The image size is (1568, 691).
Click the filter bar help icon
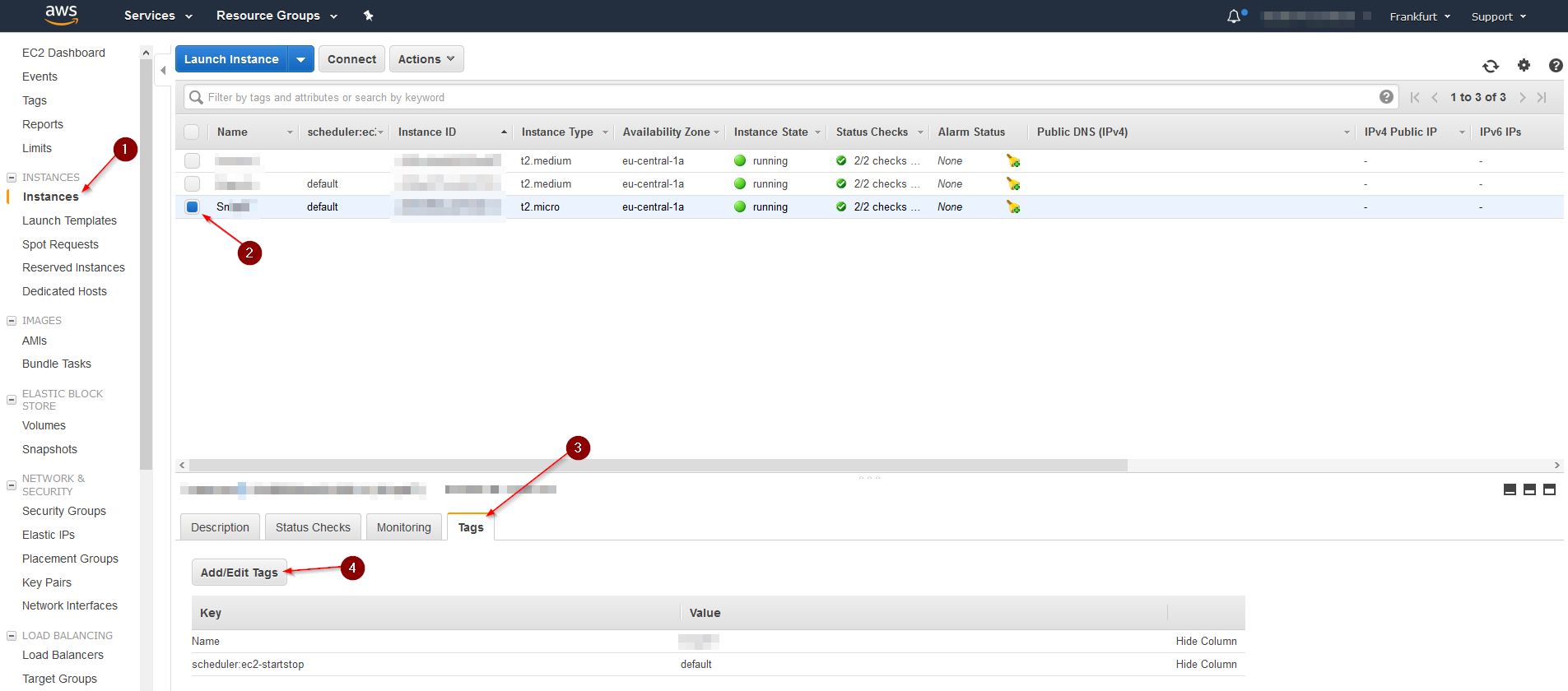[x=1387, y=97]
